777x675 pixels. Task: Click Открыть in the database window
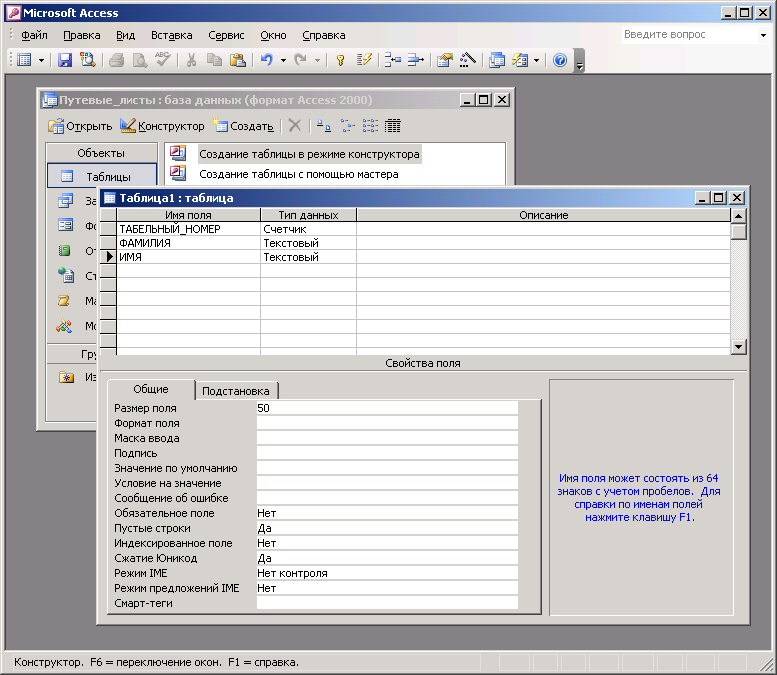point(80,126)
